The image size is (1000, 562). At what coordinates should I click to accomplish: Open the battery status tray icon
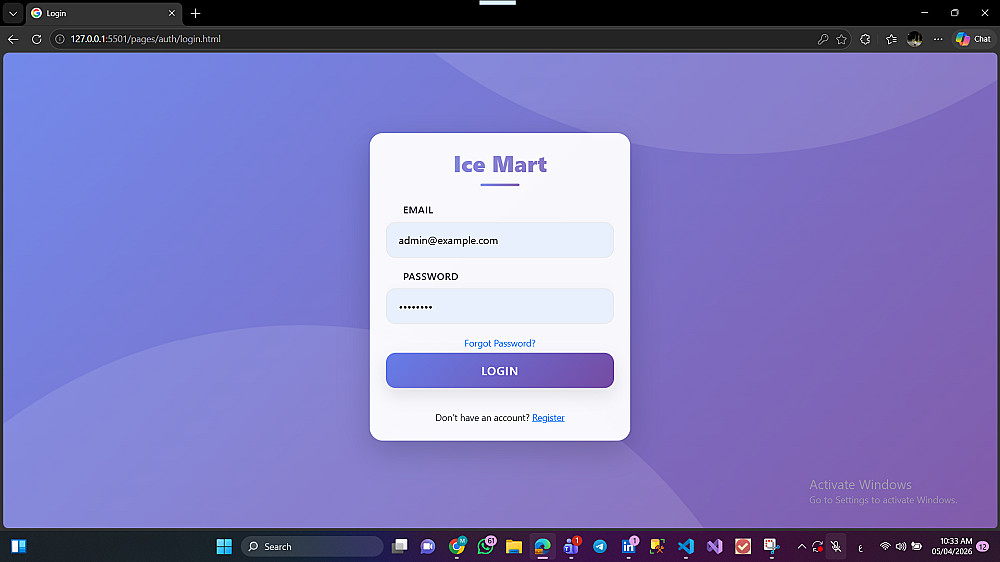(916, 547)
